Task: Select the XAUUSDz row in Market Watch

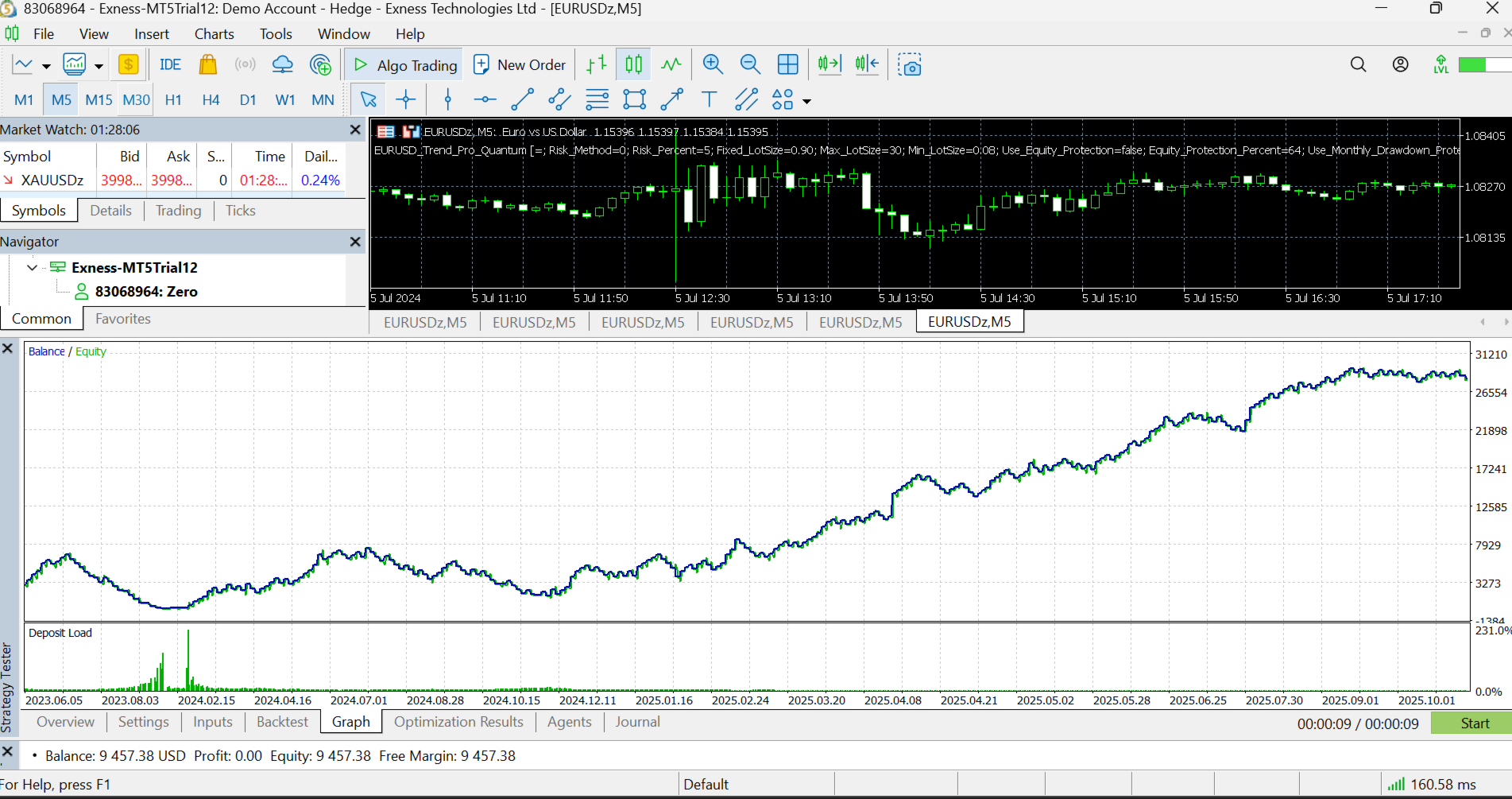Action: point(52,180)
